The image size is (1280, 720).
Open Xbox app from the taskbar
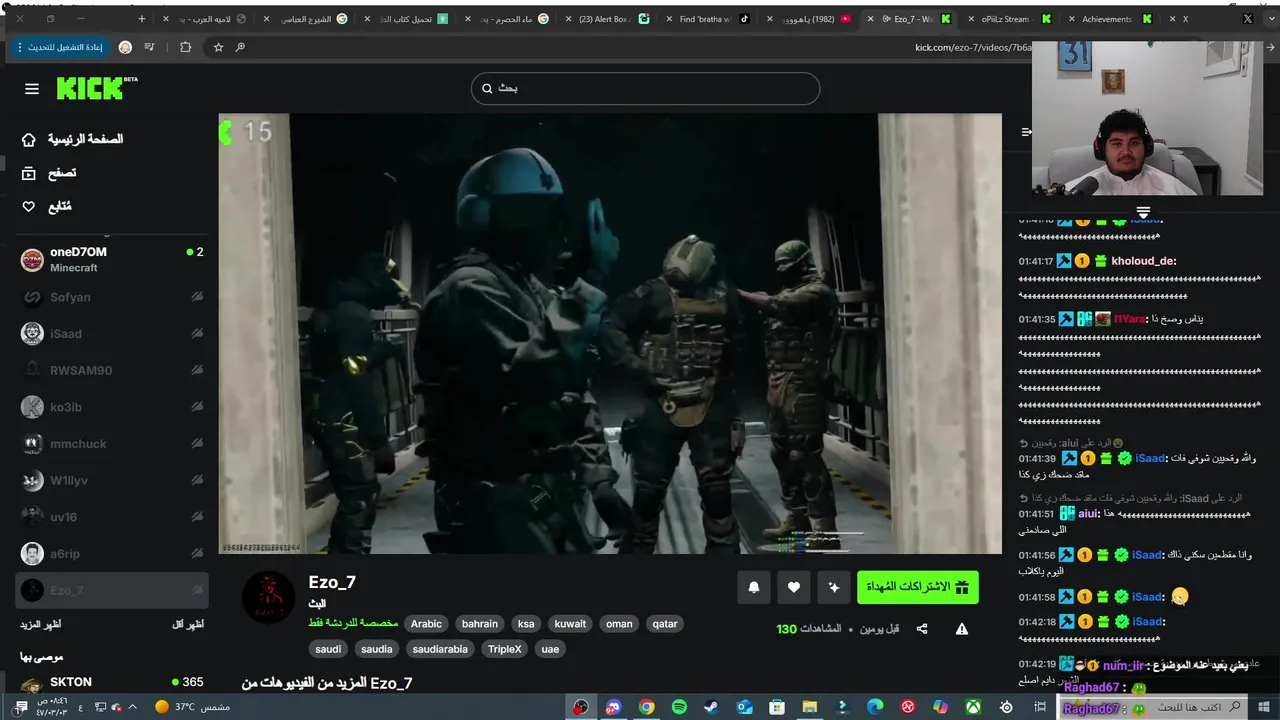973,707
